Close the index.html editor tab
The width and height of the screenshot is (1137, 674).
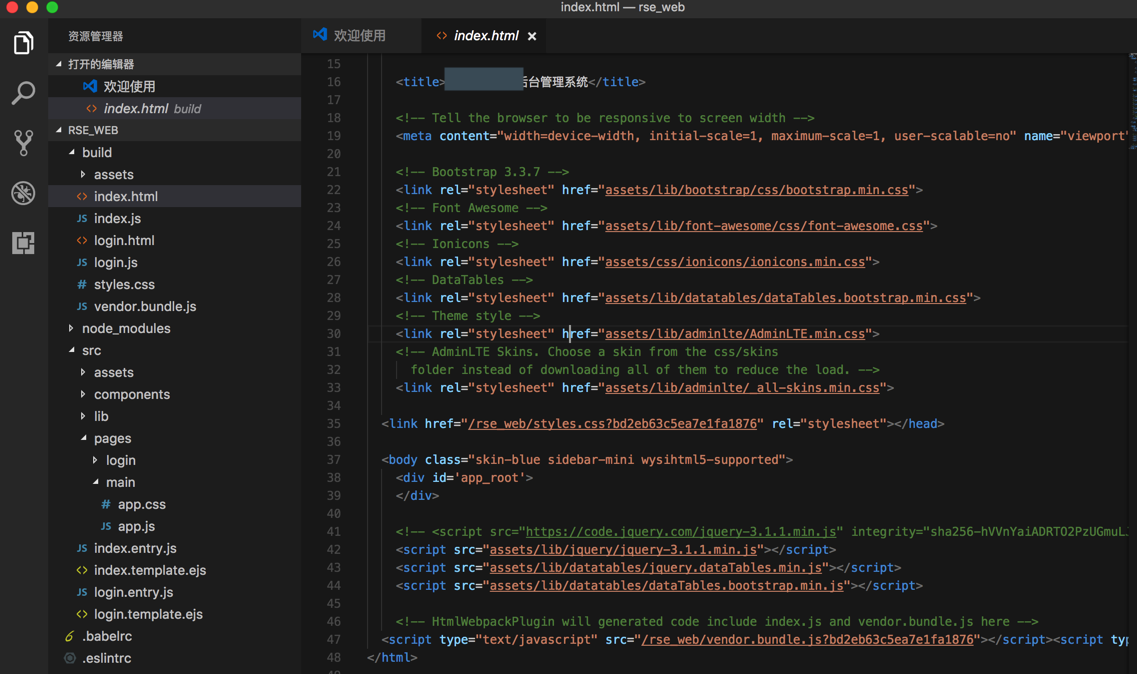pyautogui.click(x=532, y=36)
